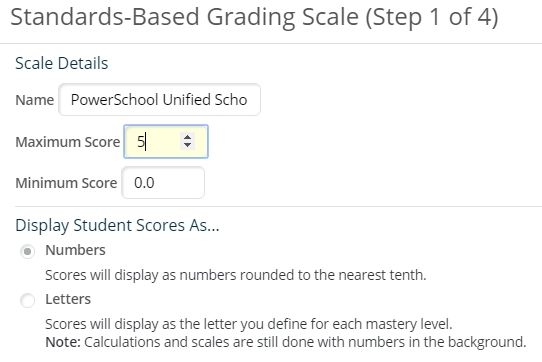The image size is (542, 362).
Task: Select the Letters radio button
Action: (27, 300)
